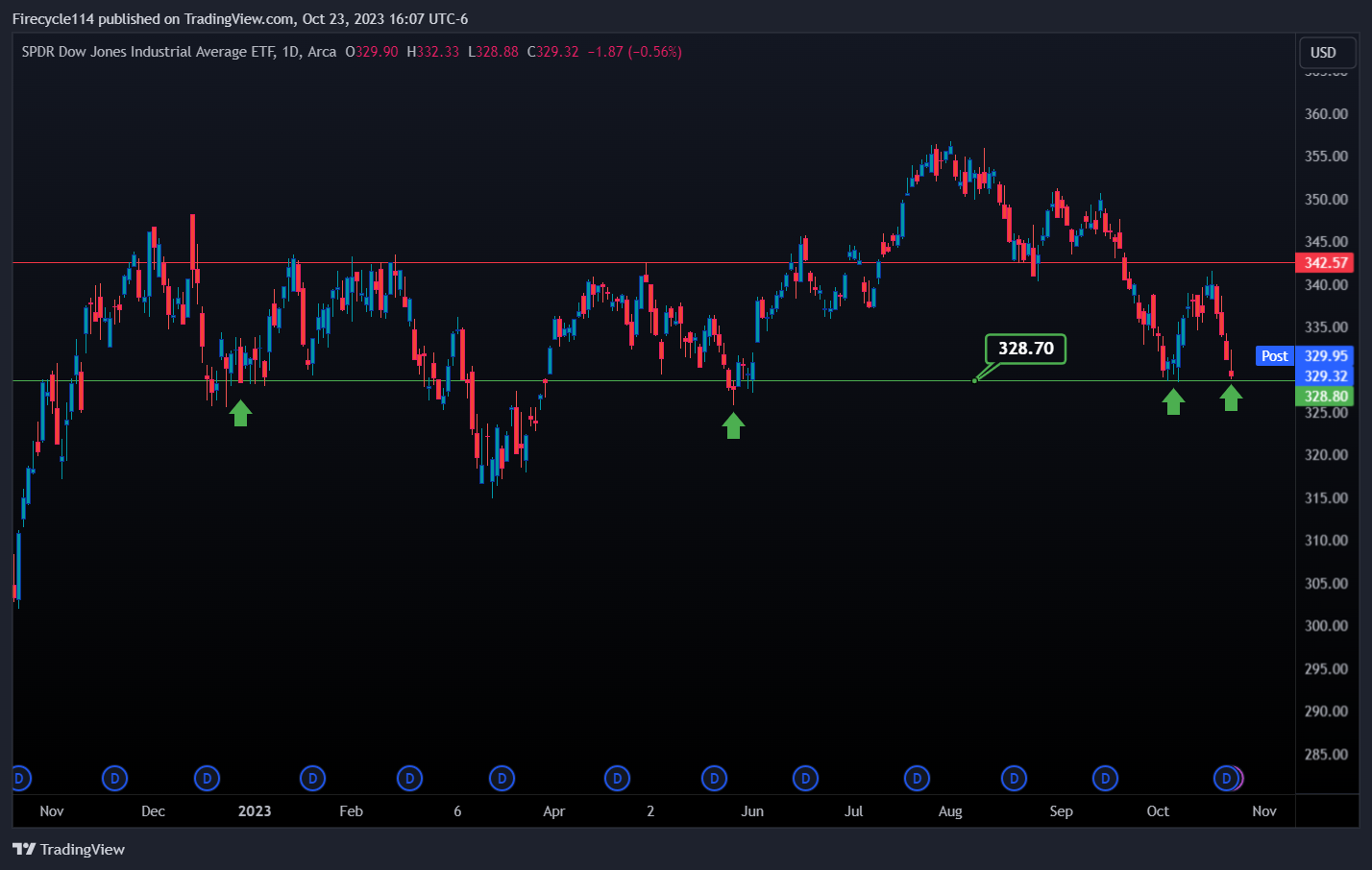This screenshot has width=1372, height=870.
Task: Click the dividend marker in mid-February
Action: tap(410, 778)
